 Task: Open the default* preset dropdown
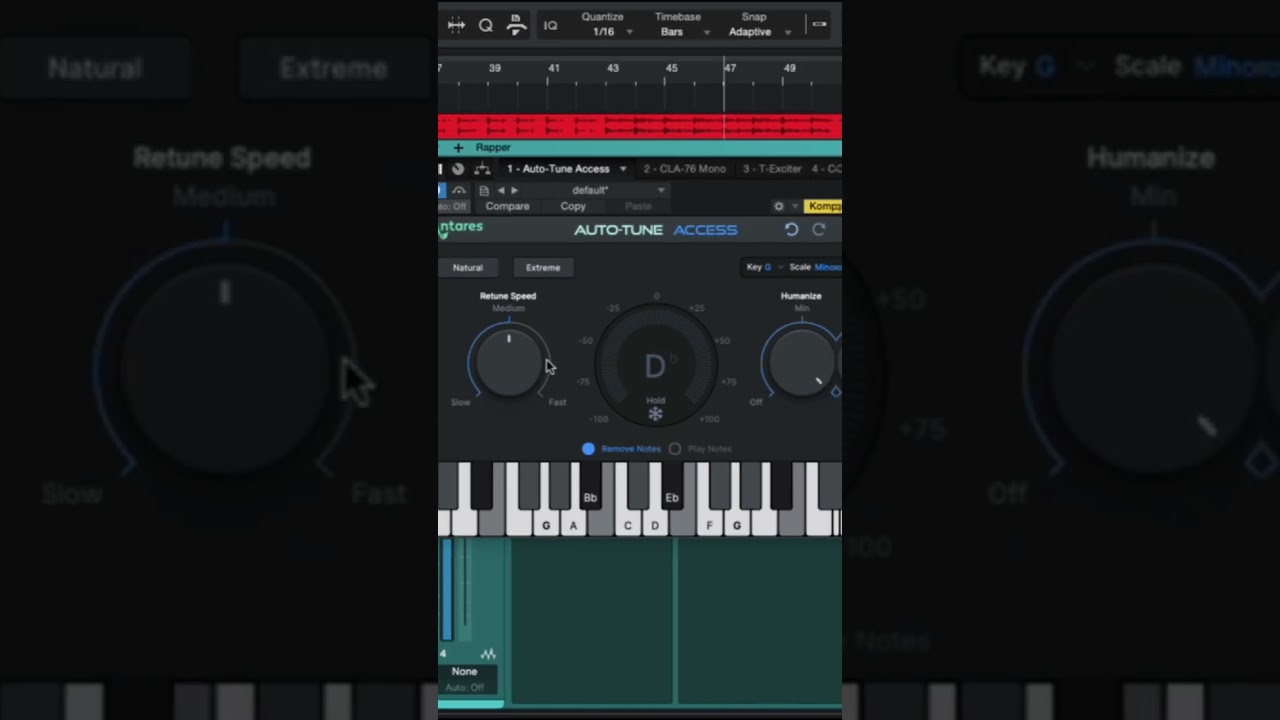click(x=594, y=190)
